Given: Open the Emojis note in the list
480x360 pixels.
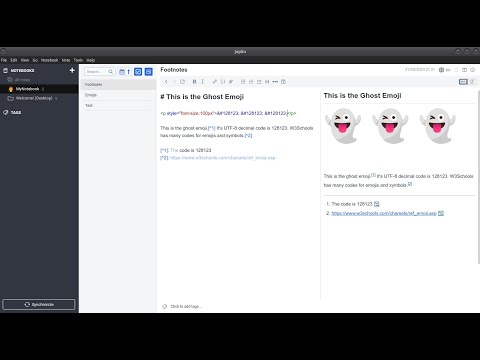Looking at the screenshot, I should [x=118, y=95].
